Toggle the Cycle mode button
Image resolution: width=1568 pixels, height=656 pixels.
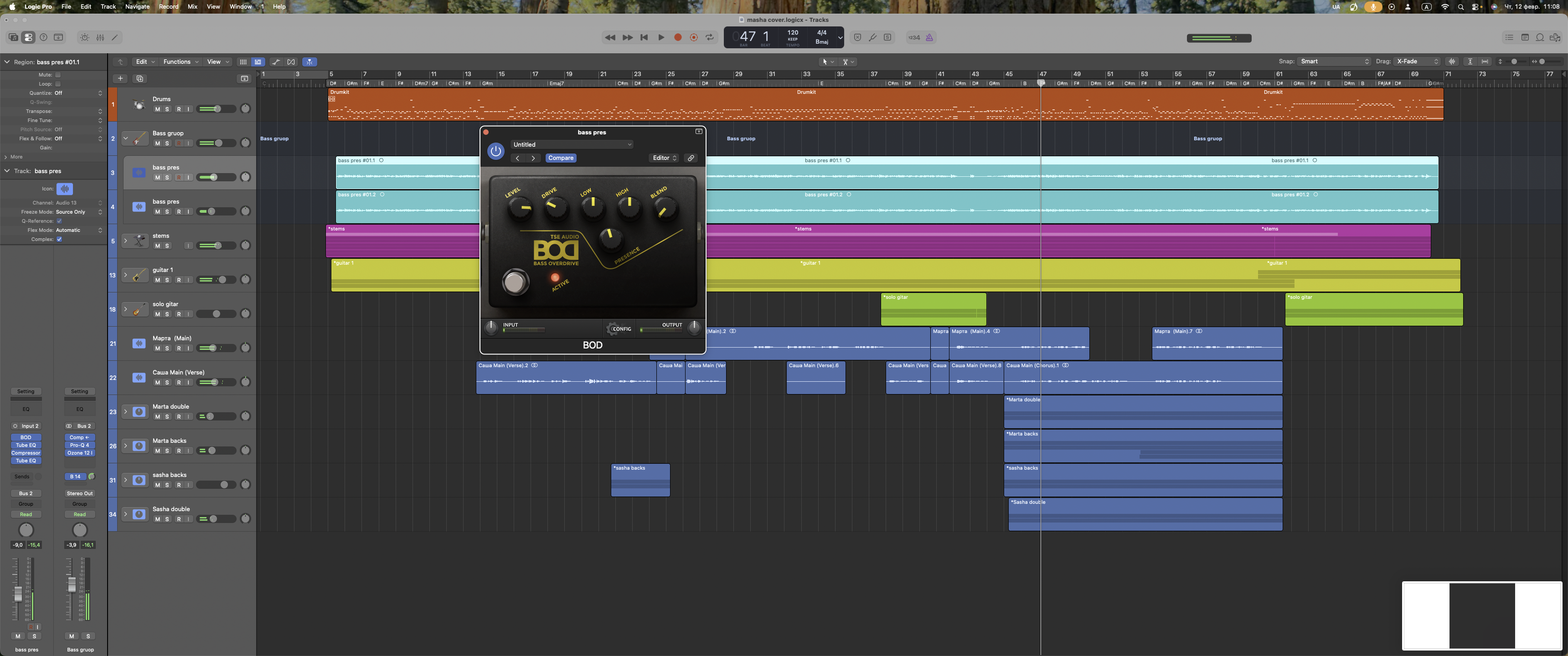(x=710, y=38)
